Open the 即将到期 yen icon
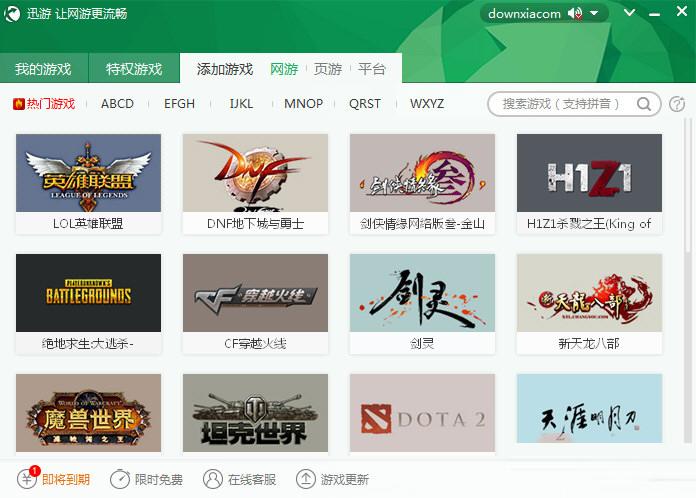696x498 pixels. [28, 479]
